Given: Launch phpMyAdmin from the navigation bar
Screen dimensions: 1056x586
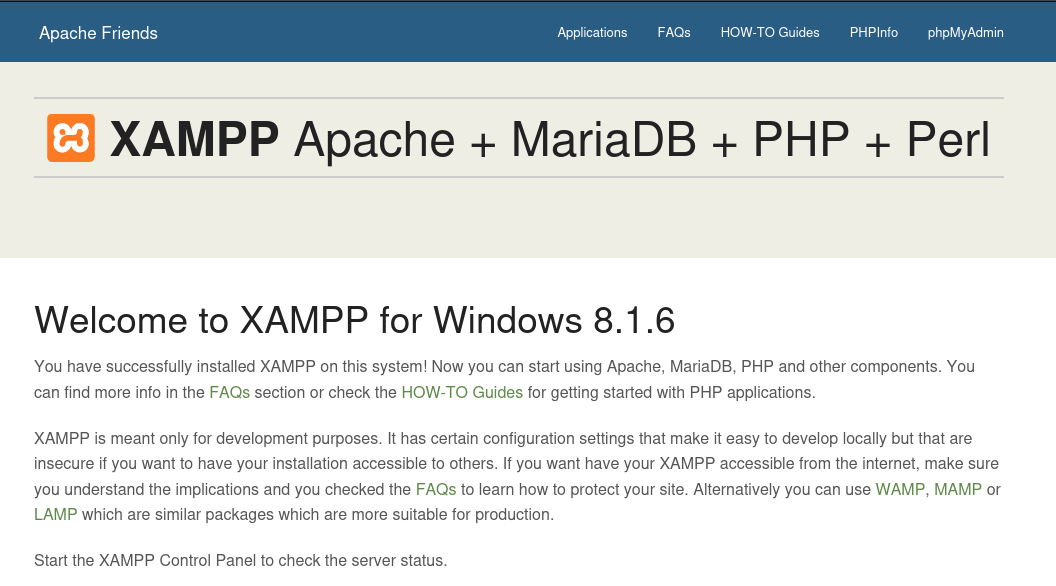Looking at the screenshot, I should 965,33.
